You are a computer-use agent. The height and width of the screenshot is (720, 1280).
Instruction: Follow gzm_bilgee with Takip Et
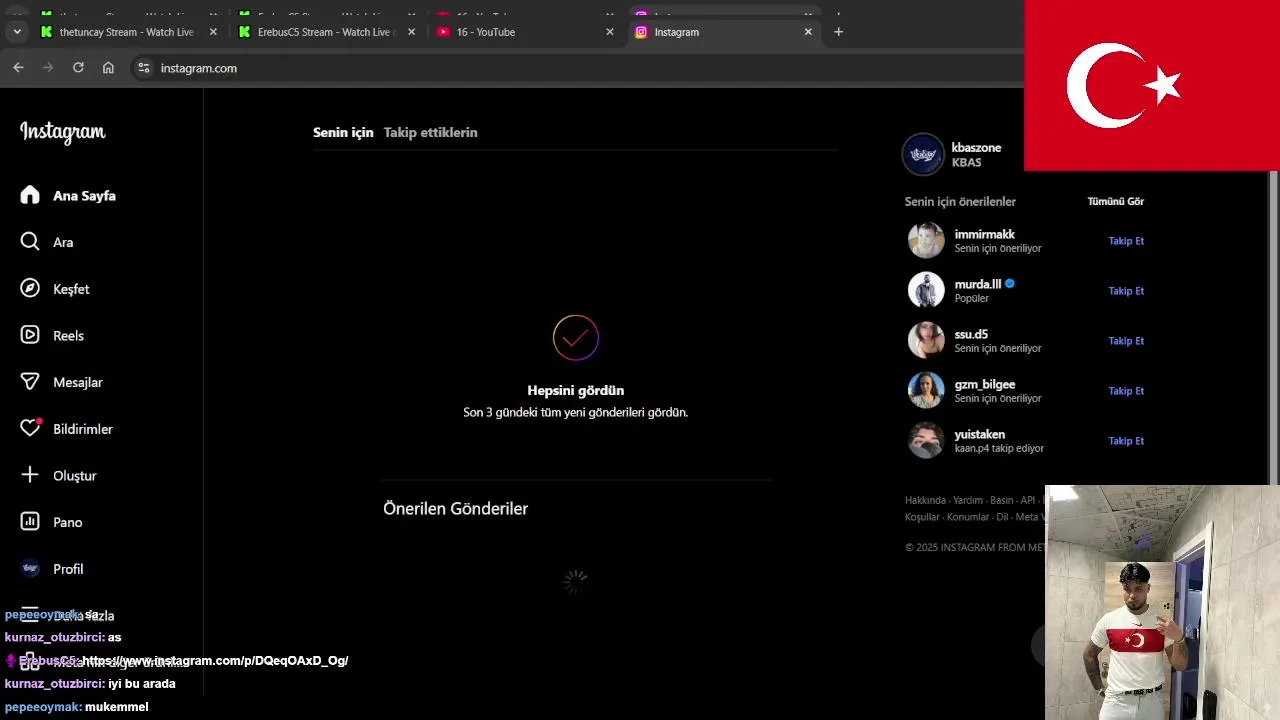[1126, 391]
